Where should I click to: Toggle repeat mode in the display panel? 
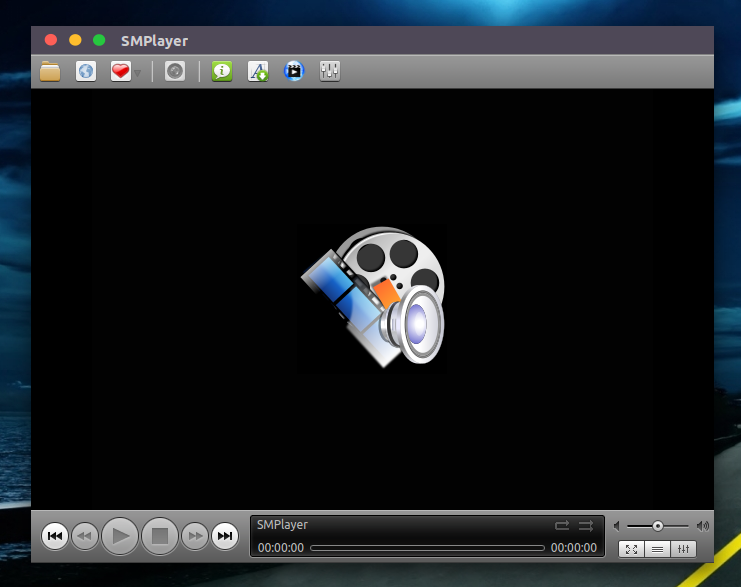click(562, 526)
